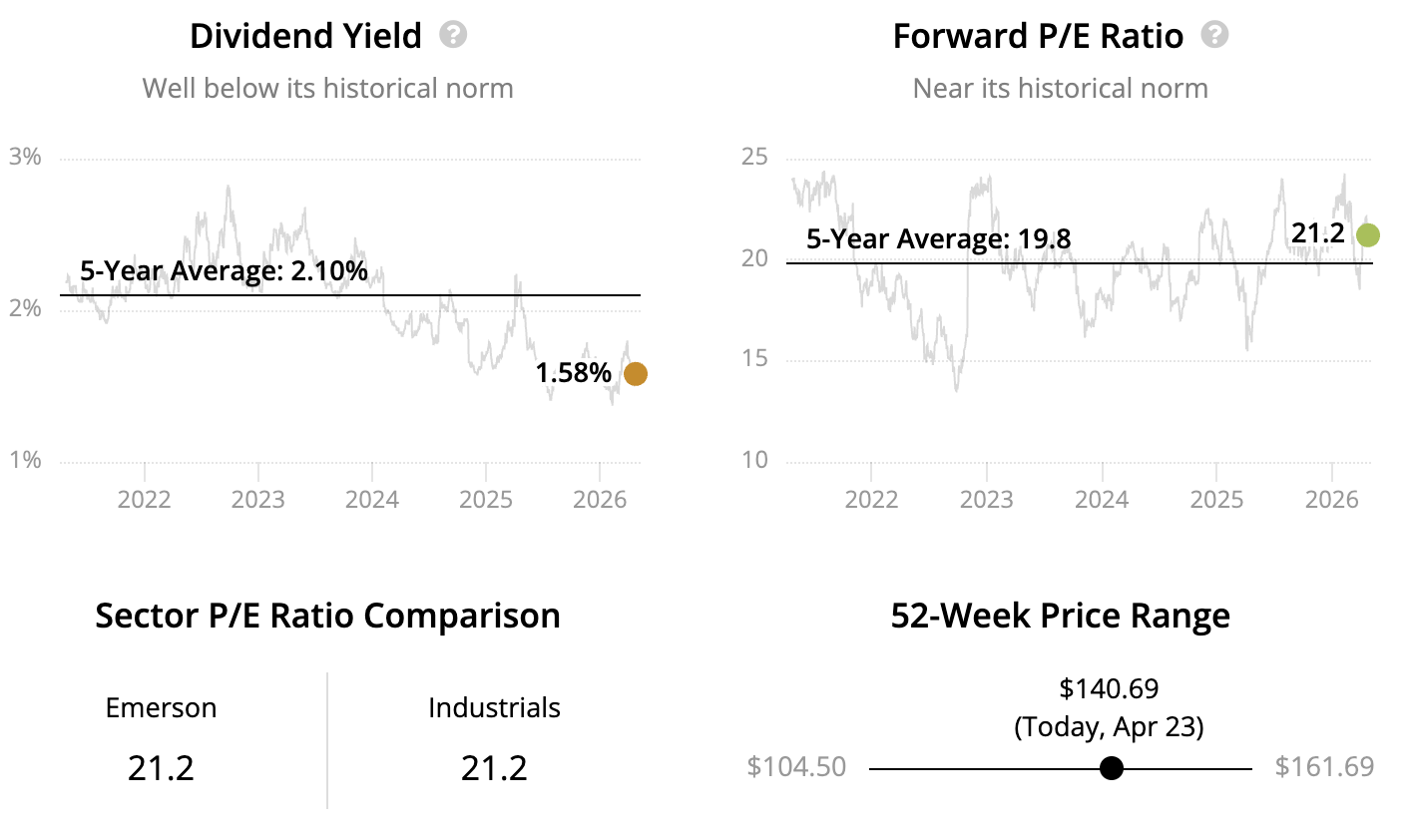The width and height of the screenshot is (1411, 840).
Task: Click "Well below its historical norm" subtitle
Action: (x=327, y=88)
